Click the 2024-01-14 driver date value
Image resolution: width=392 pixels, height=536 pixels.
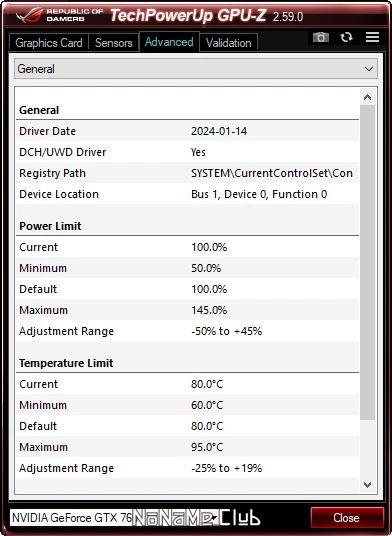coord(219,131)
